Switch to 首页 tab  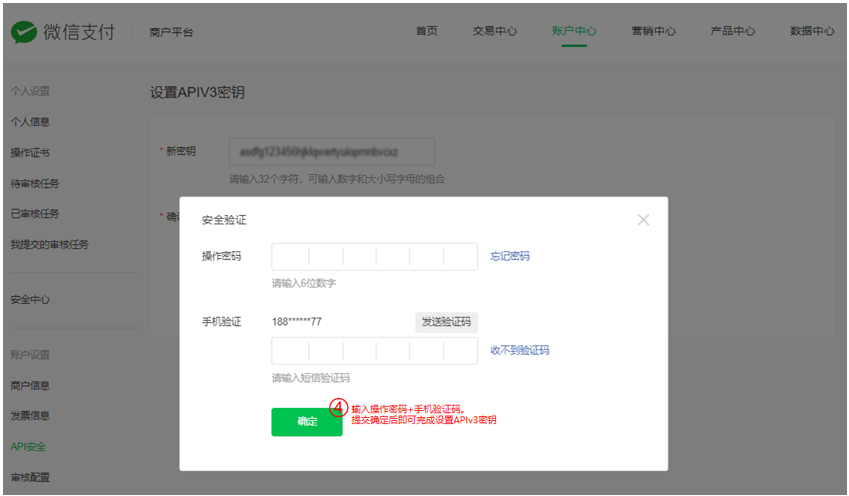click(x=426, y=31)
